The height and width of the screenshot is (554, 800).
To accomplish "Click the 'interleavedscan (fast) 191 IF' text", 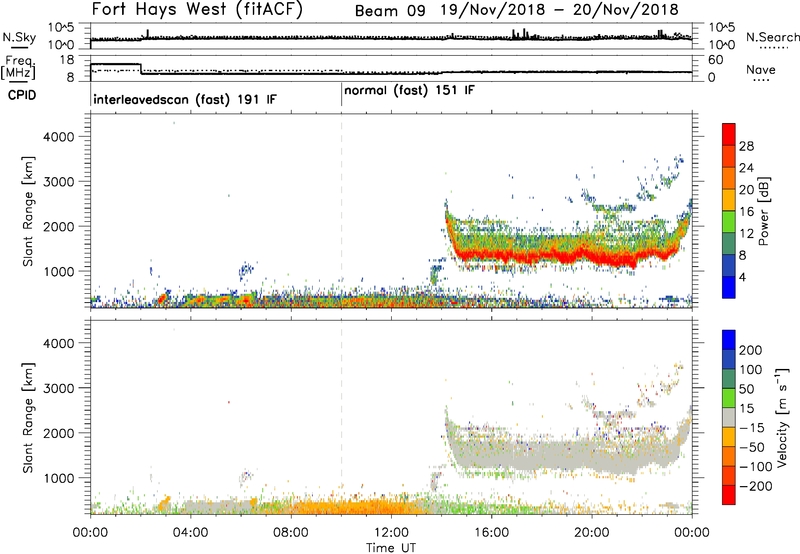I will click(185, 99).
